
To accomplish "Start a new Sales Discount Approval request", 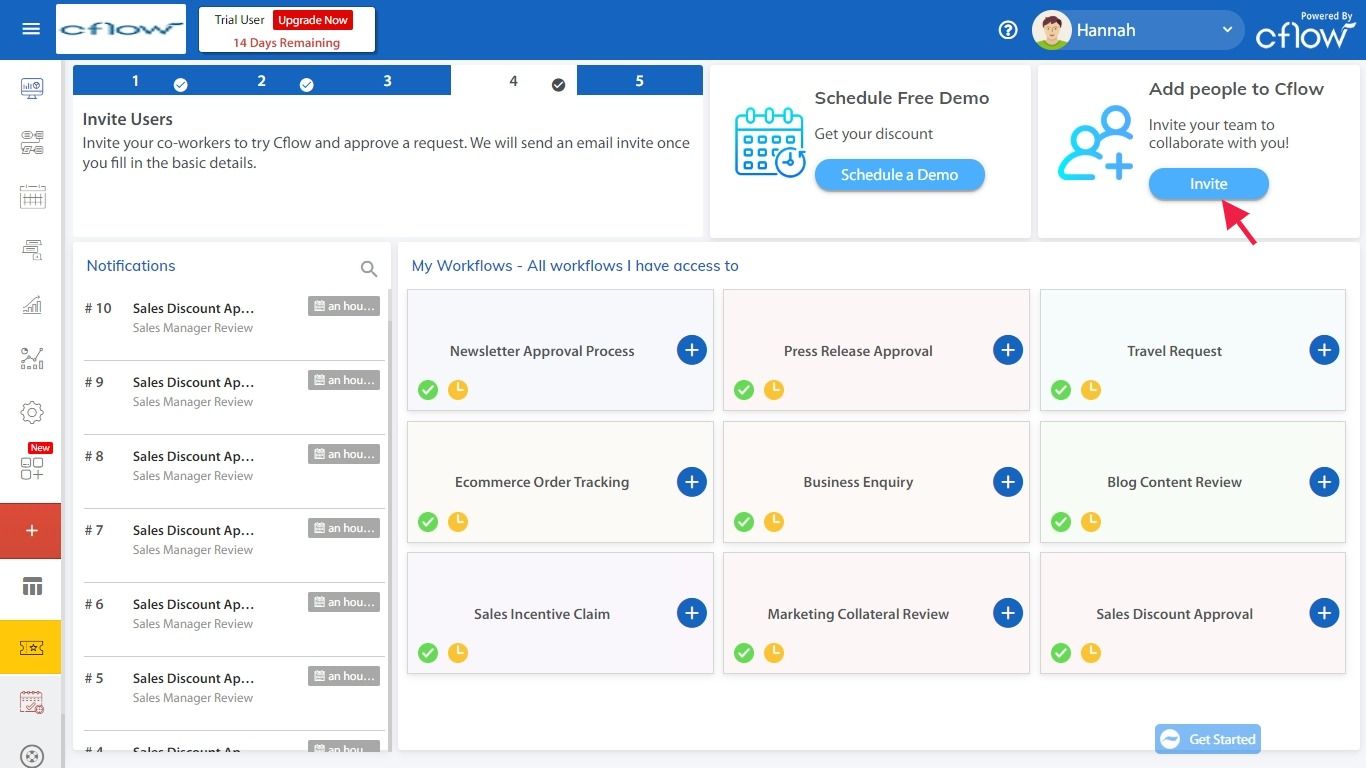I will click(x=1324, y=613).
